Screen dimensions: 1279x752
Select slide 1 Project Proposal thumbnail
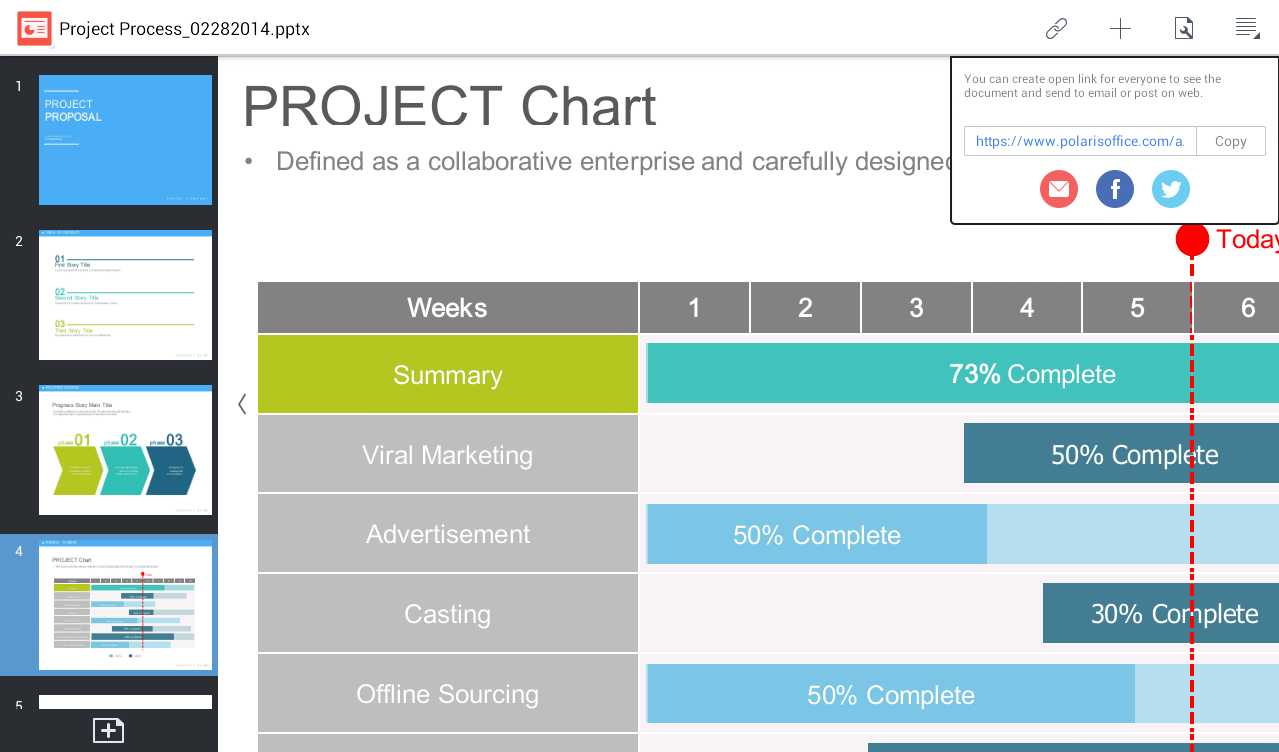pos(125,140)
